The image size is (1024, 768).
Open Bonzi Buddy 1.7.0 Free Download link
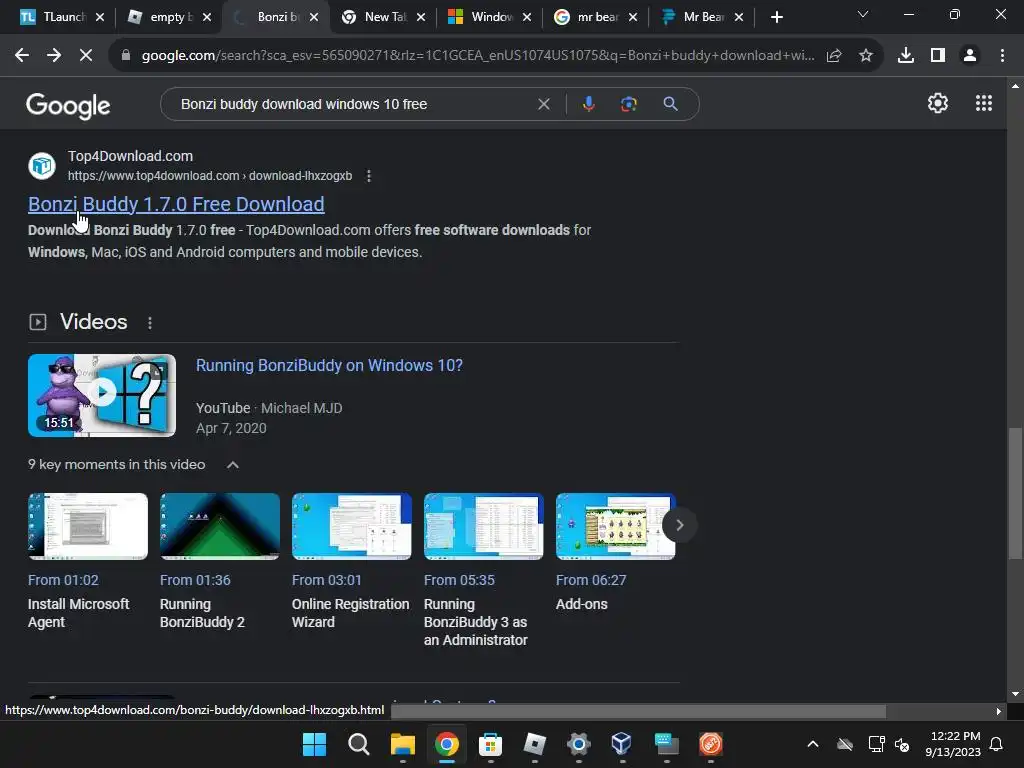point(176,204)
